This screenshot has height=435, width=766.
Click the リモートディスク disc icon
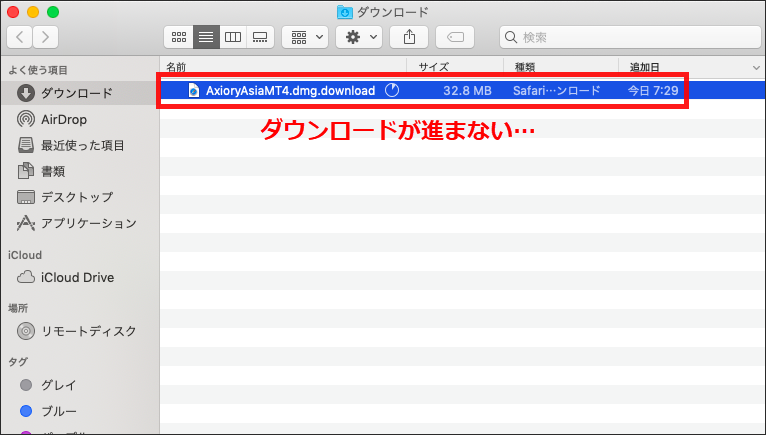tap(26, 331)
